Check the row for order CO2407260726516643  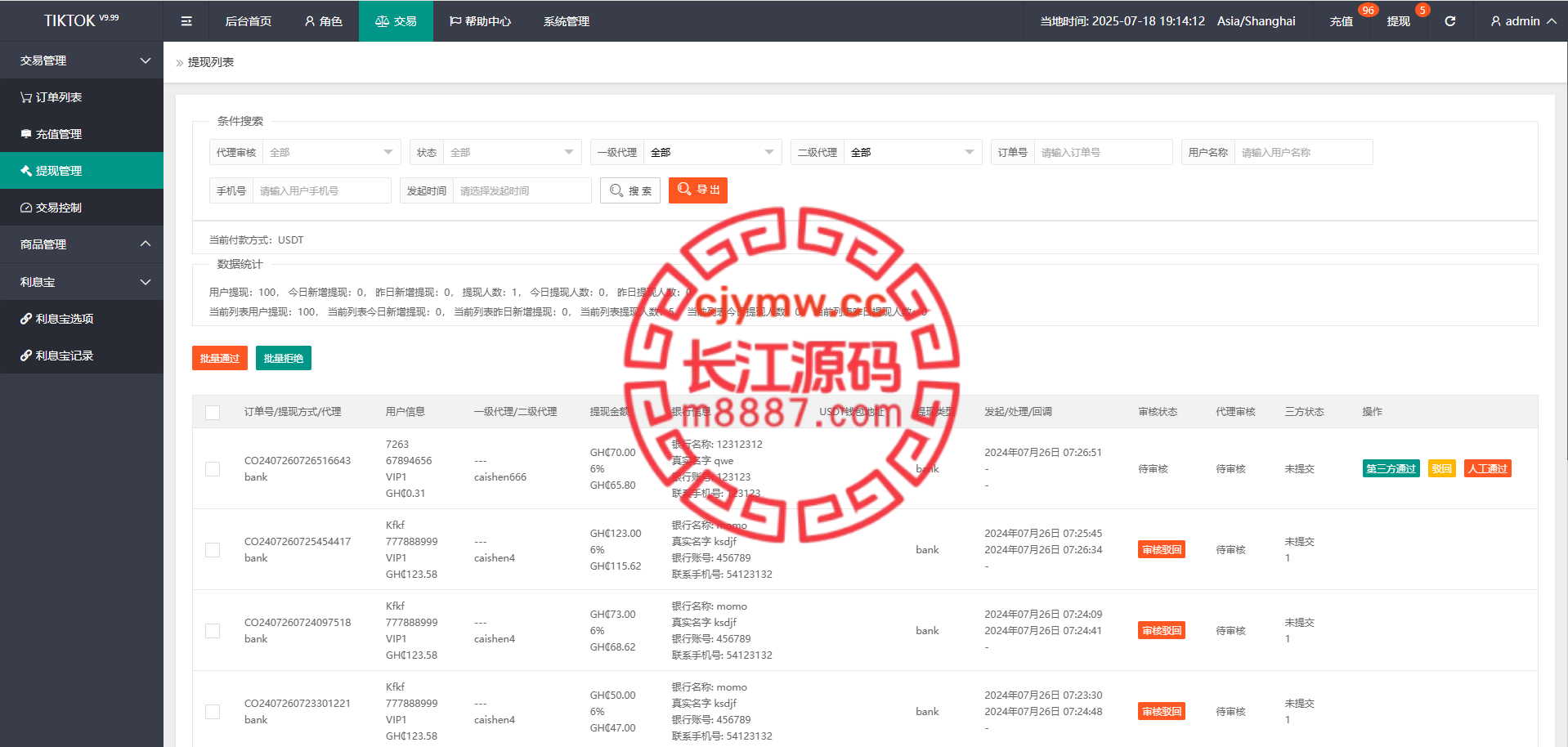point(213,469)
